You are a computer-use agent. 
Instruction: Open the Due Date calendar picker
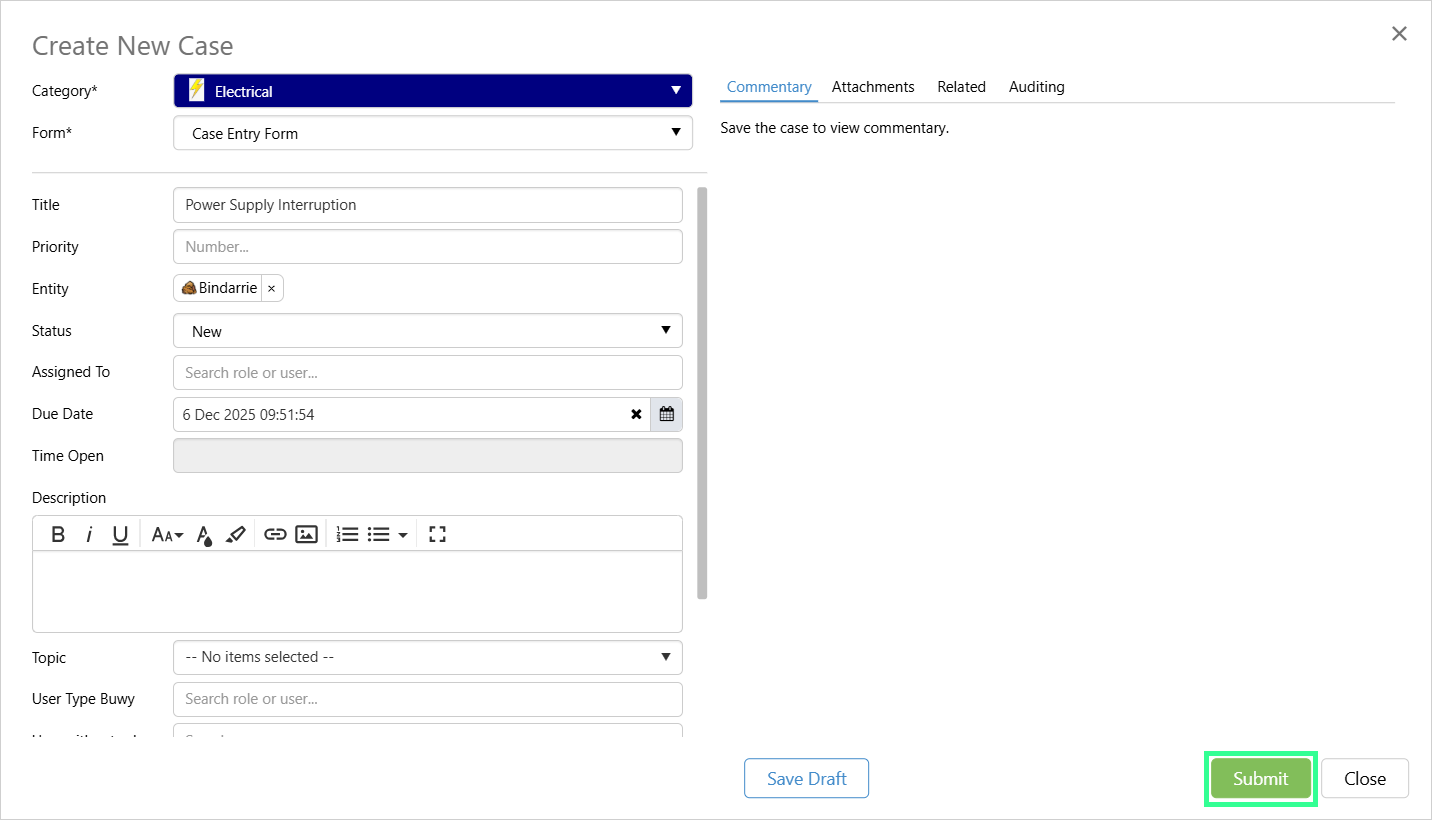tap(666, 414)
